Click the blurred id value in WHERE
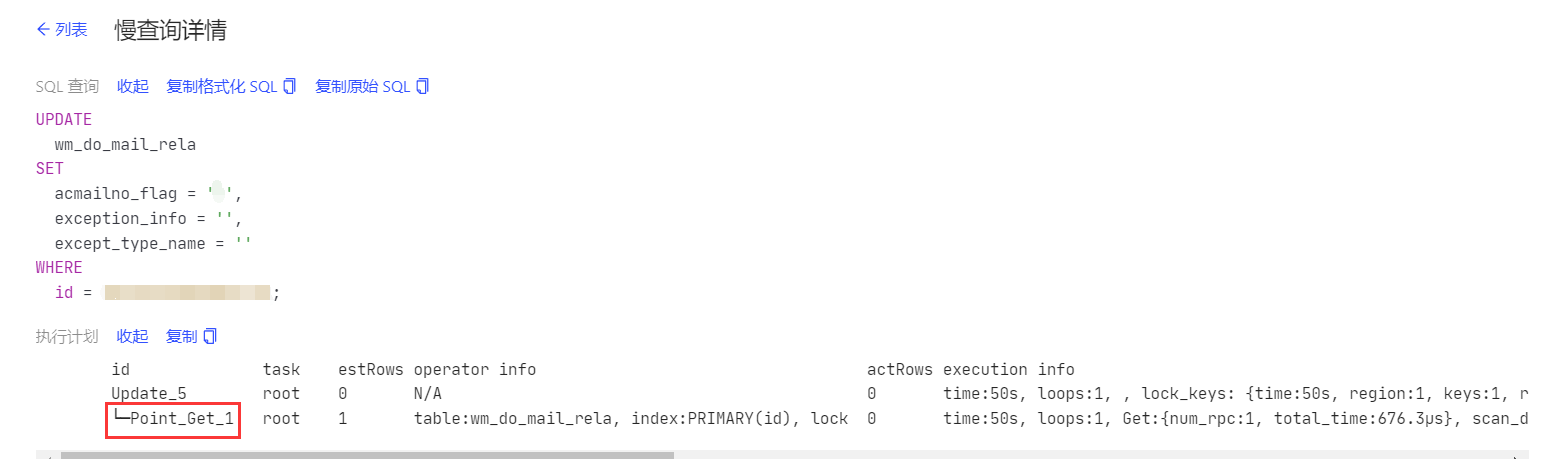The width and height of the screenshot is (1564, 459). coord(188,292)
